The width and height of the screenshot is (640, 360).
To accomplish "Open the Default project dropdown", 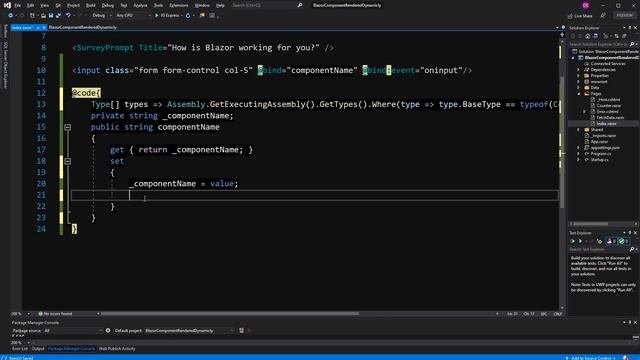I will tap(189, 331).
